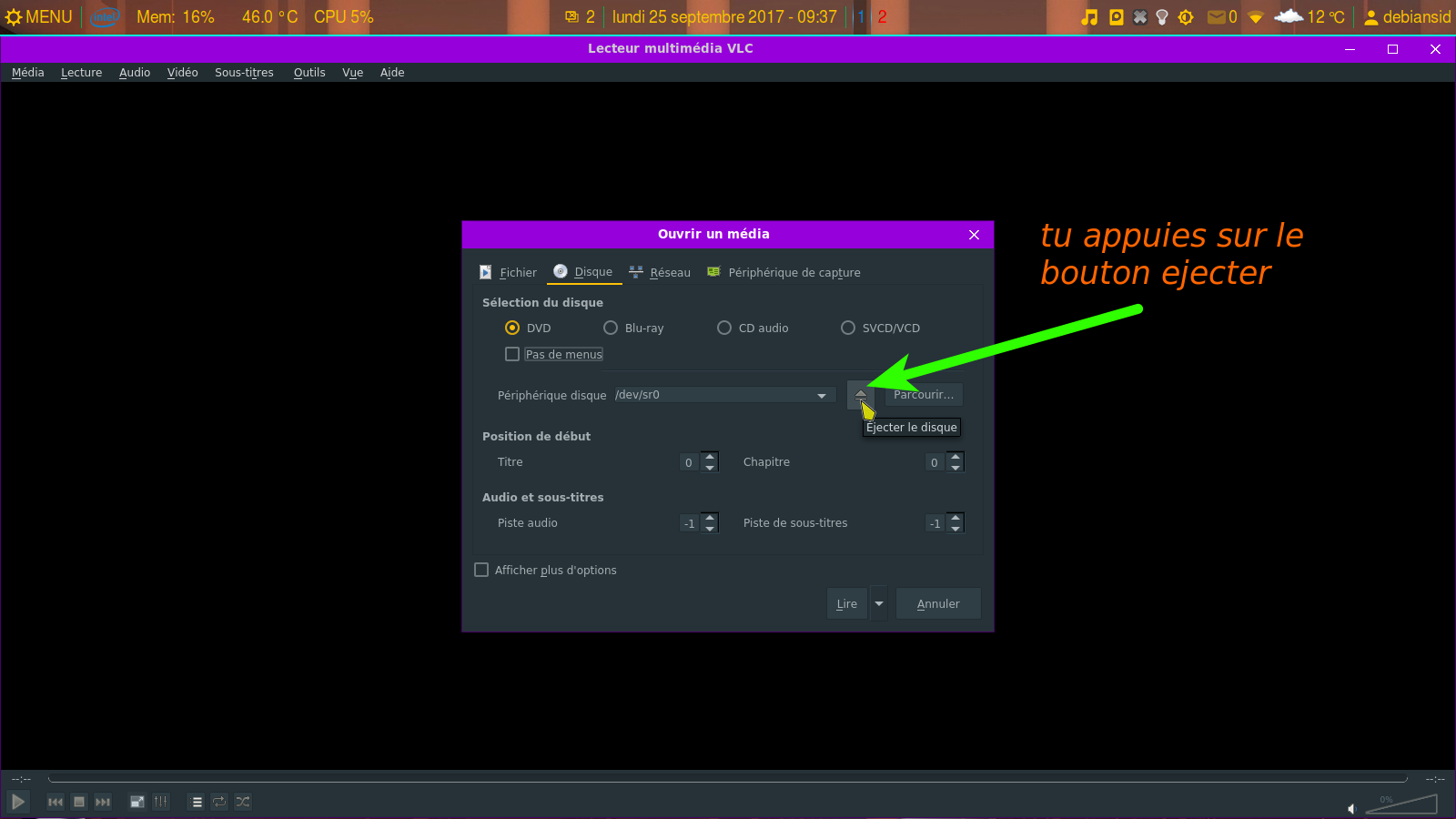Expand the Périphérique disque device dropdown
1456x819 pixels.
(x=822, y=395)
